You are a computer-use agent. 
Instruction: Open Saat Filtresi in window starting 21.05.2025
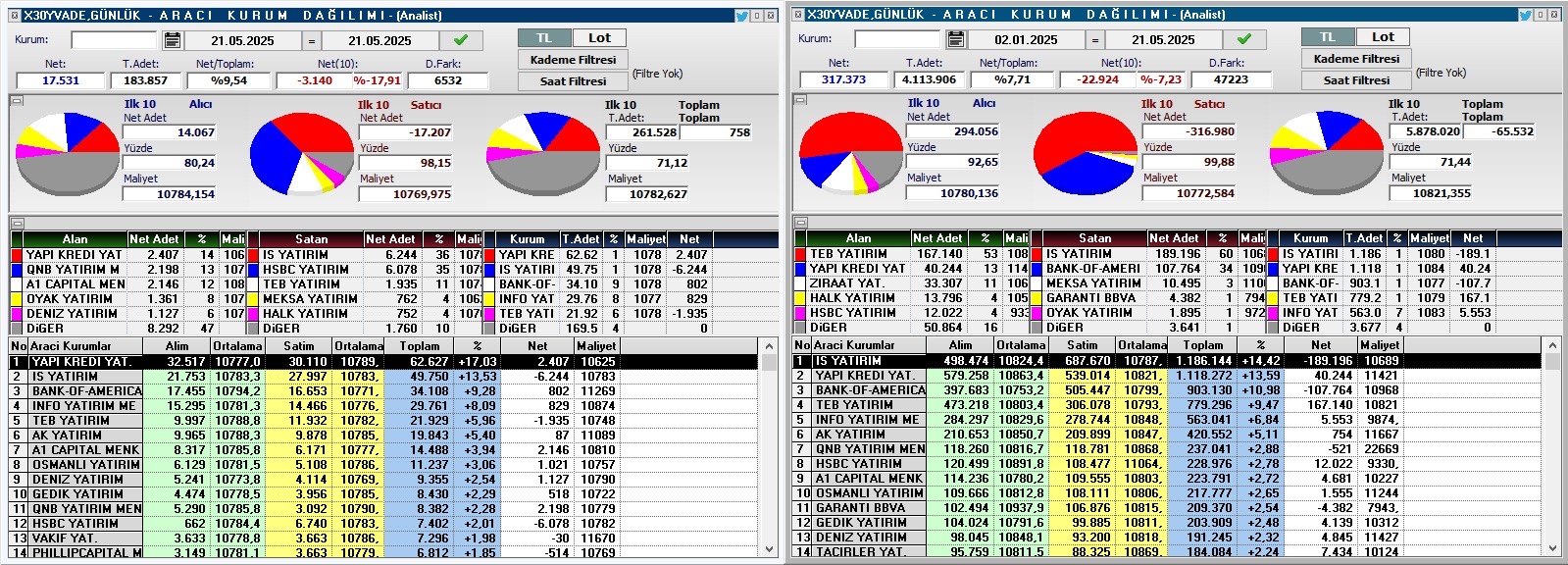573,81
